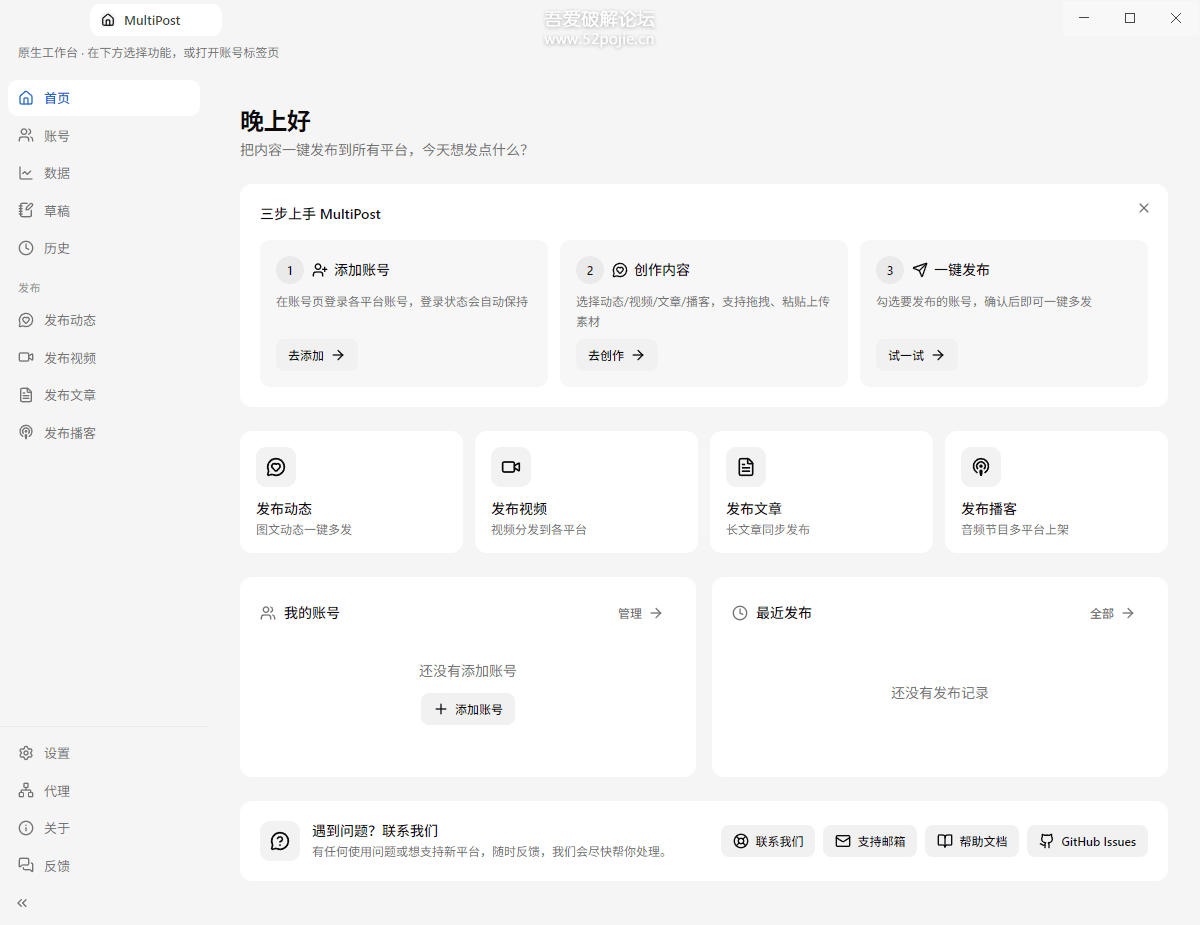Click the 添加账号 button with plus sign
The height and width of the screenshot is (925, 1200).
pyautogui.click(x=468, y=709)
